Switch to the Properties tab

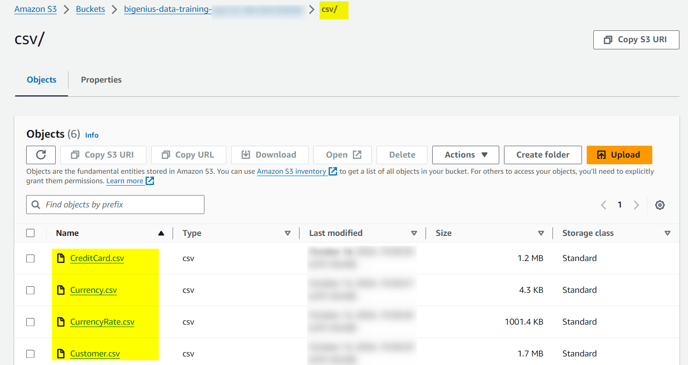[x=101, y=80]
